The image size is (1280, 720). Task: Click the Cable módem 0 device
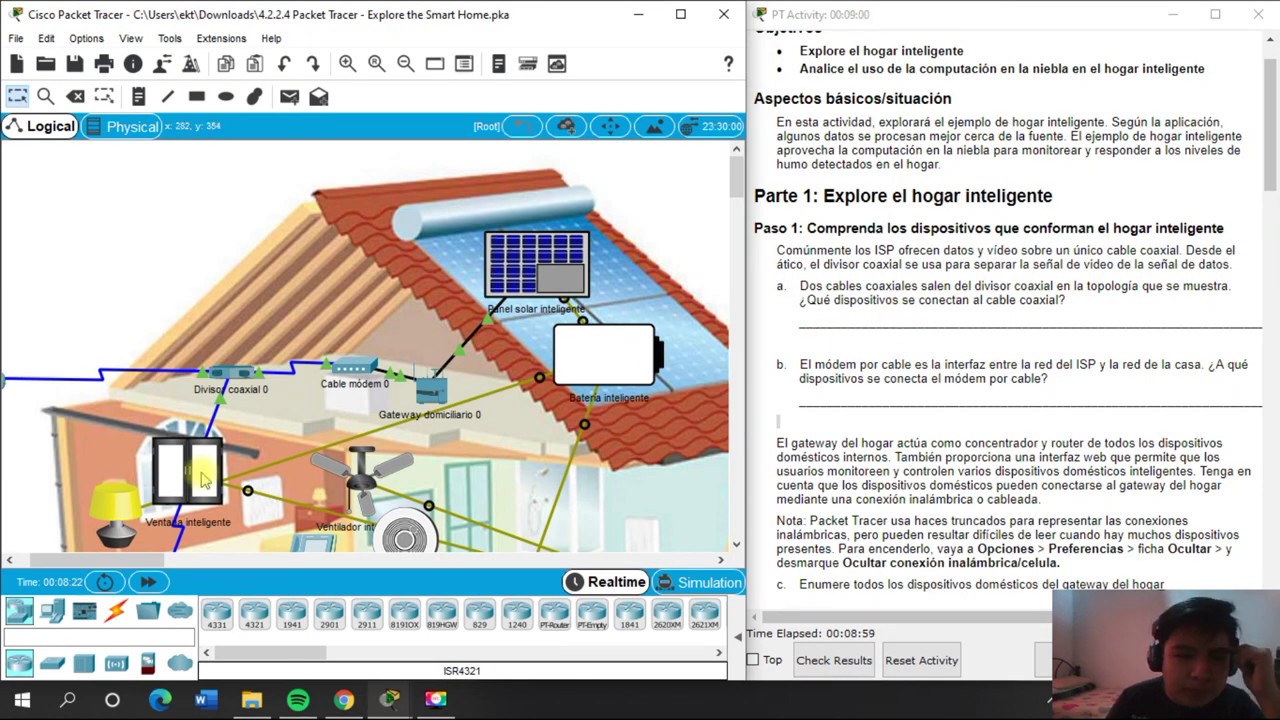pos(354,367)
